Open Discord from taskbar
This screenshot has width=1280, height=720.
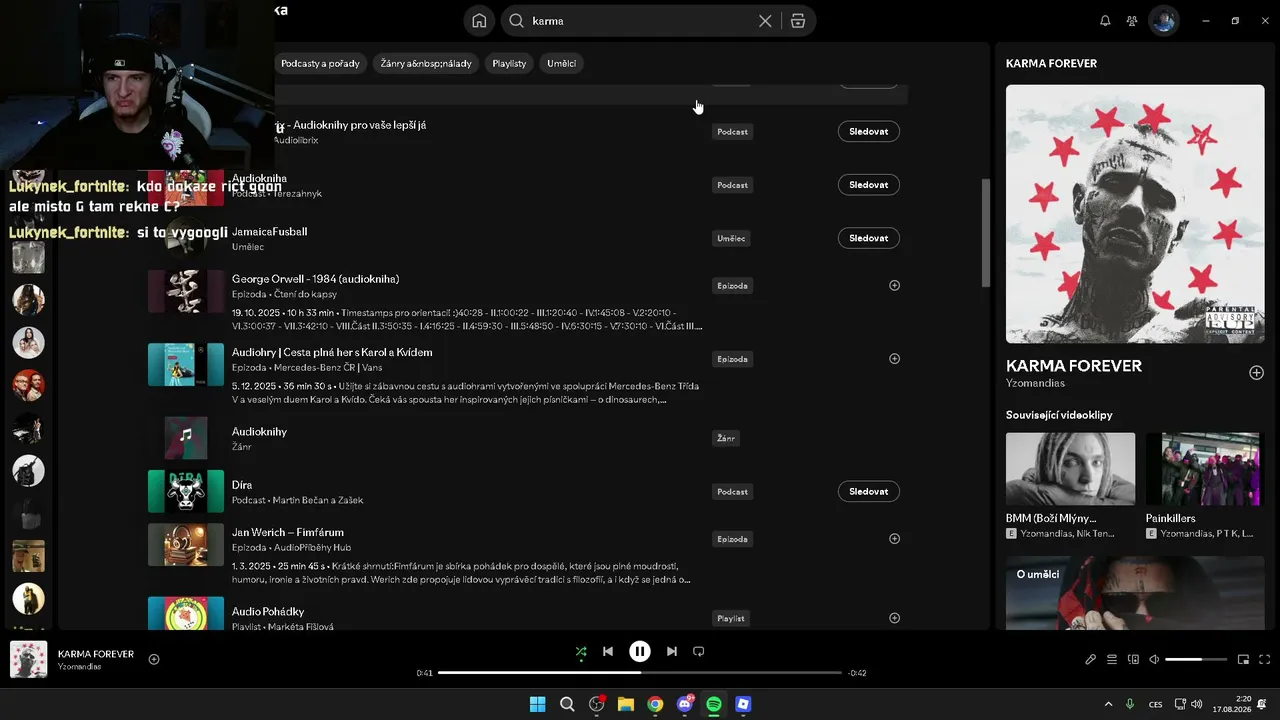(685, 704)
